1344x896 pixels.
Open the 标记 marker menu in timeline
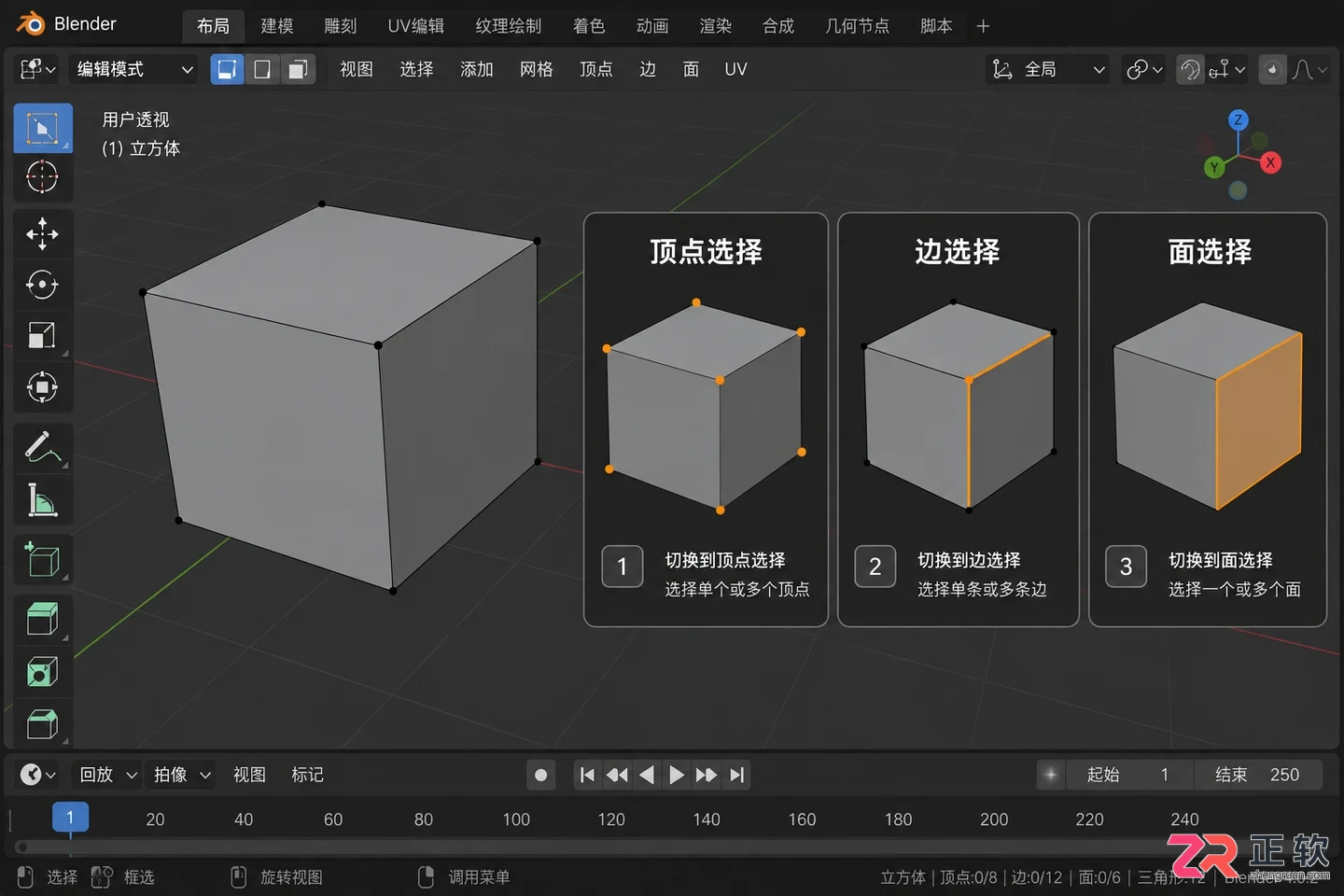(307, 775)
